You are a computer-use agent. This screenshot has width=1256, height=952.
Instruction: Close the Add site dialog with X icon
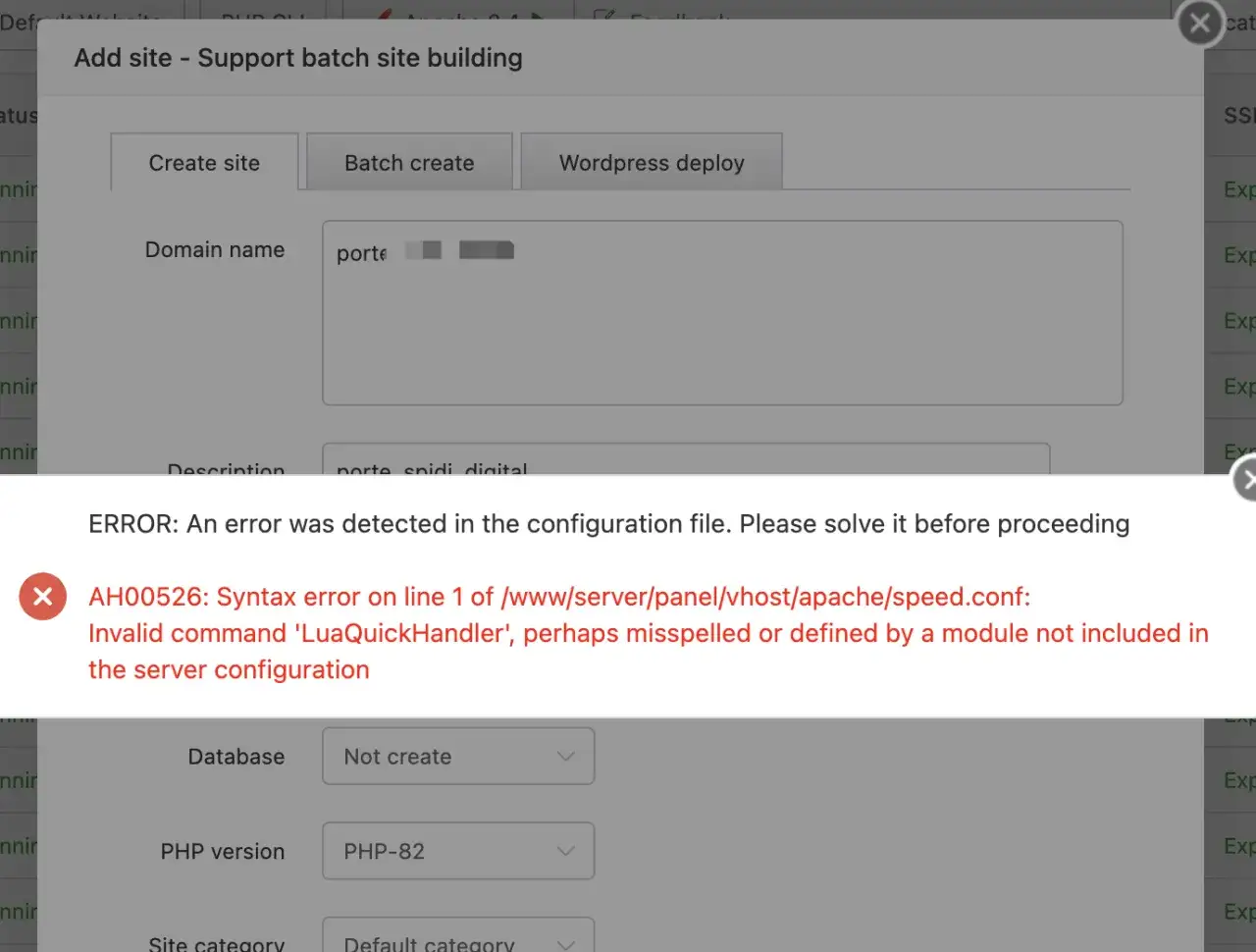[1200, 23]
